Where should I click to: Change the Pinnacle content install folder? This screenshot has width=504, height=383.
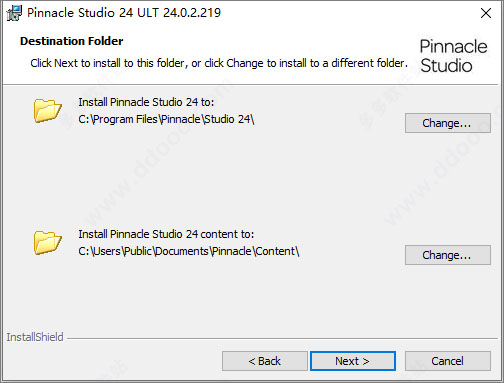[448, 255]
